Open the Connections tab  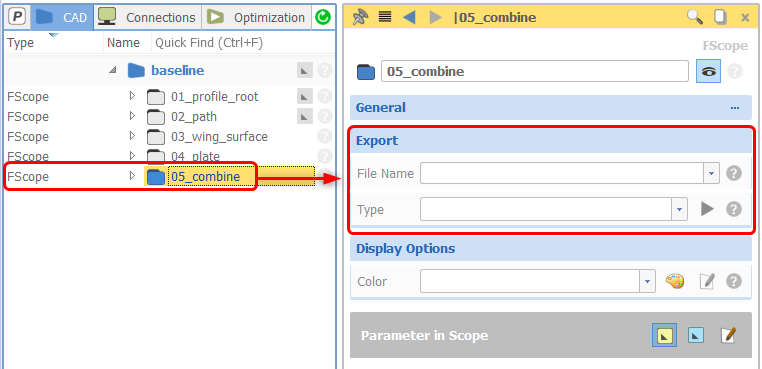(x=147, y=18)
